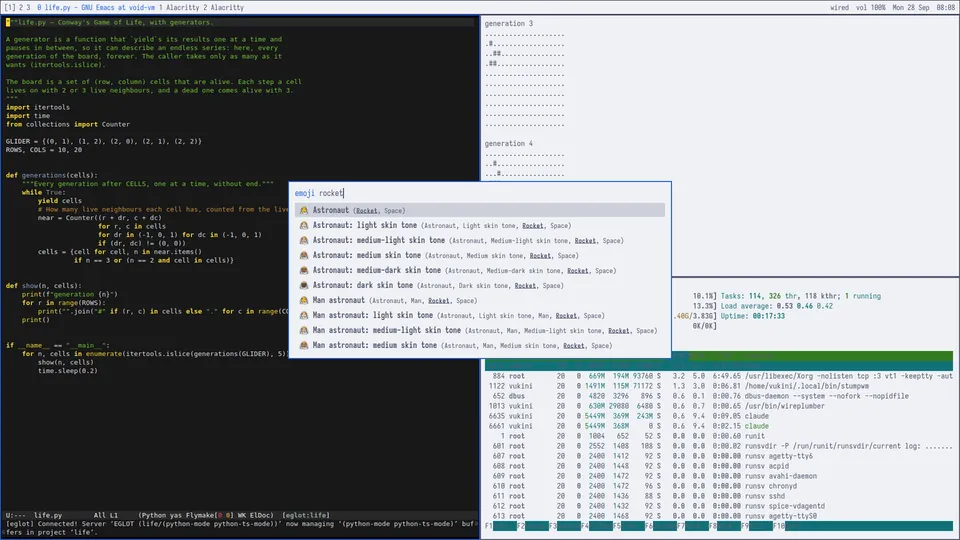Viewport: 960px width, 540px height.
Task: Click the emoji icon beside 'Astronaut: dark skin tone'
Action: (x=304, y=285)
